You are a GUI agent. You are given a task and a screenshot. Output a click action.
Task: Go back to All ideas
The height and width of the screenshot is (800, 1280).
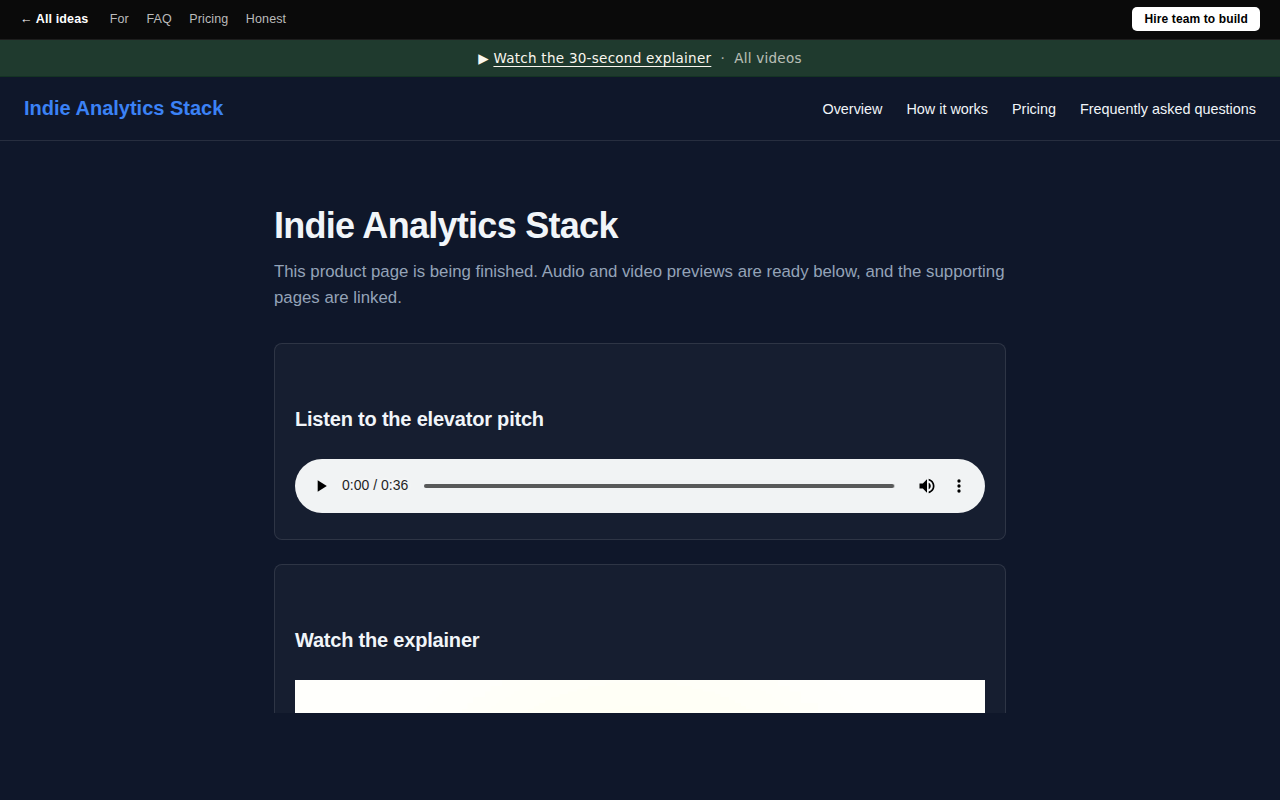[x=54, y=19]
